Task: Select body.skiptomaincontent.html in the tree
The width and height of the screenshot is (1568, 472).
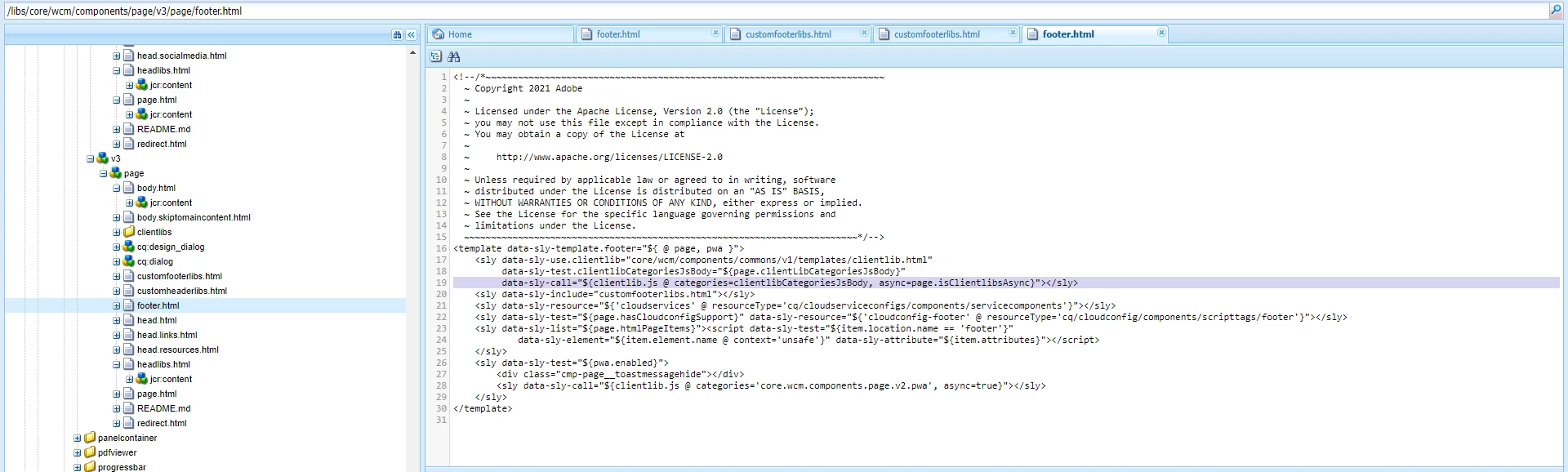Action: click(x=194, y=217)
